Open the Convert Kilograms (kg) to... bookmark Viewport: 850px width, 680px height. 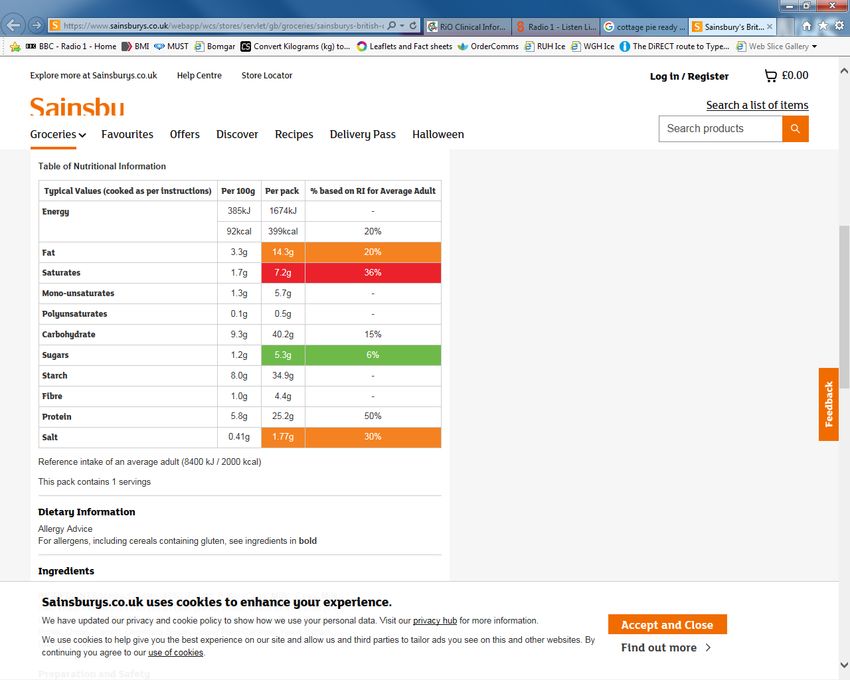295,47
